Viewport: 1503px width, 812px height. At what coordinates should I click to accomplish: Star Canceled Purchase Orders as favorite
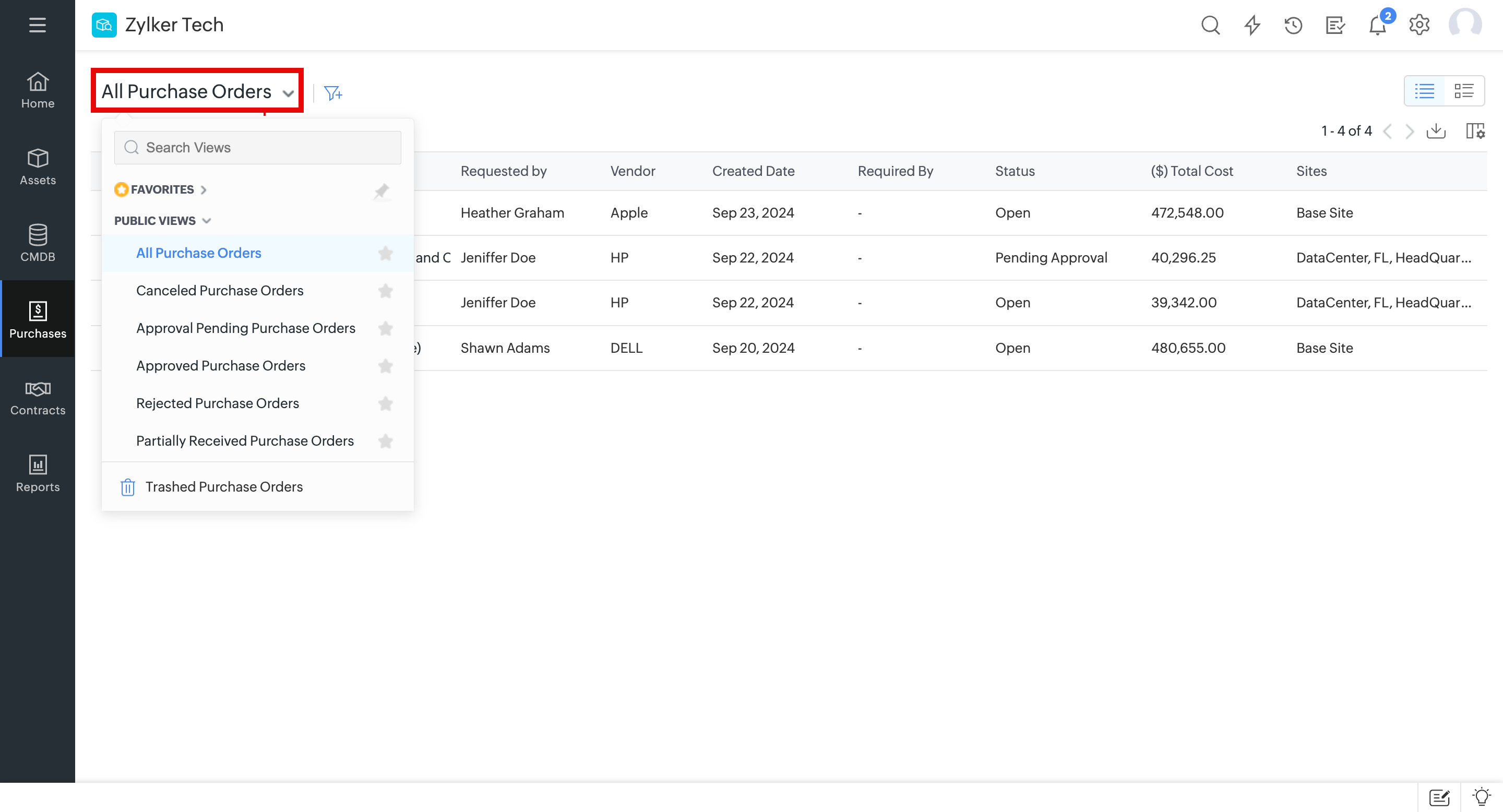coord(385,291)
